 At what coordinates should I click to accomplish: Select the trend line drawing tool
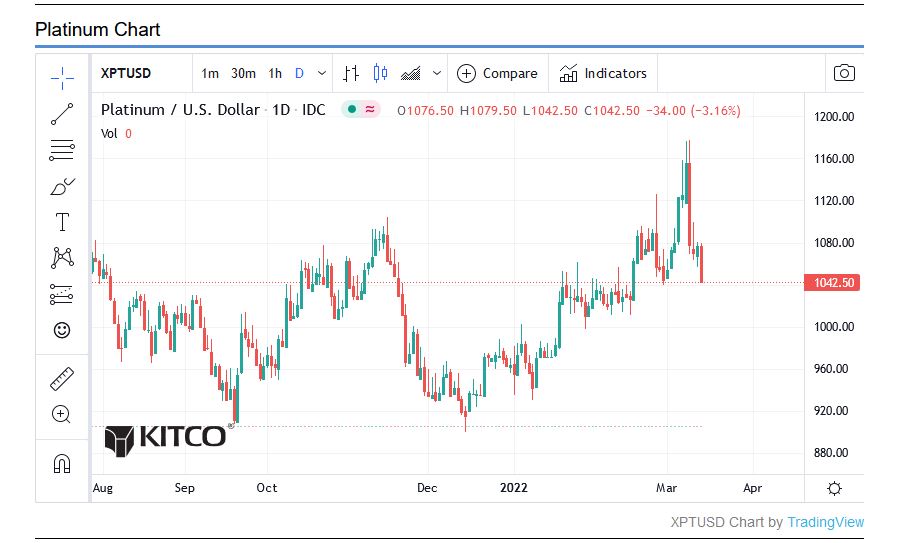click(62, 114)
